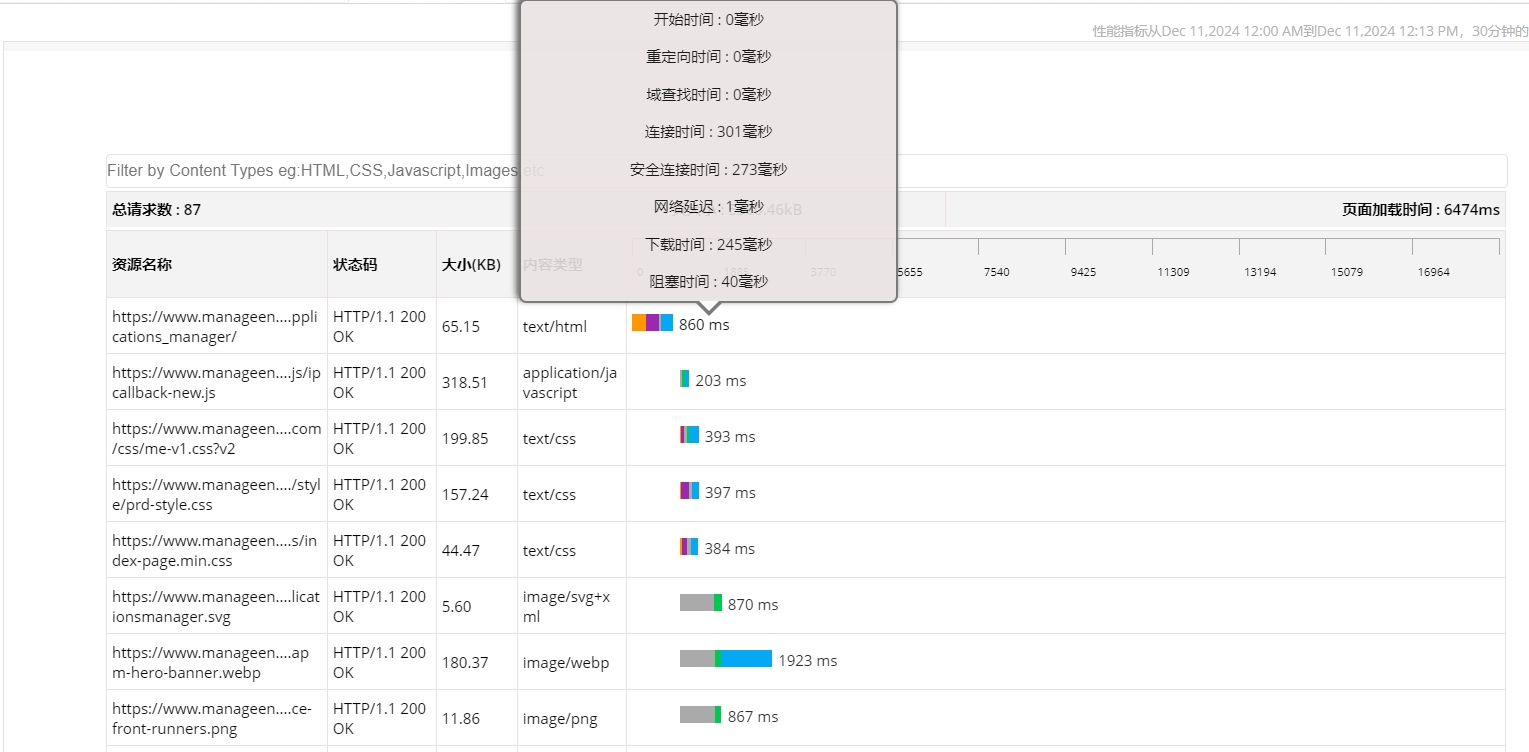Click the 203 ms duration label
1529x752 pixels.
pyautogui.click(x=721, y=380)
